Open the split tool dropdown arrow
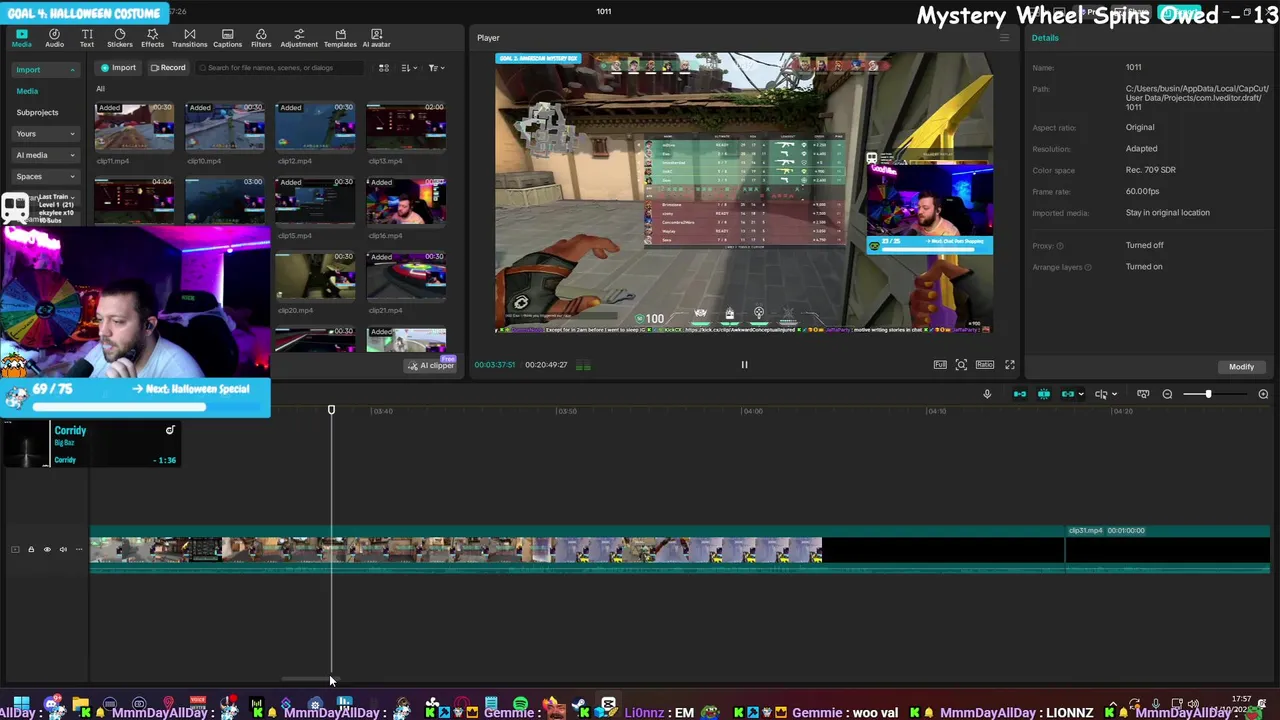Viewport: 1280px width, 720px height. click(x=1114, y=394)
